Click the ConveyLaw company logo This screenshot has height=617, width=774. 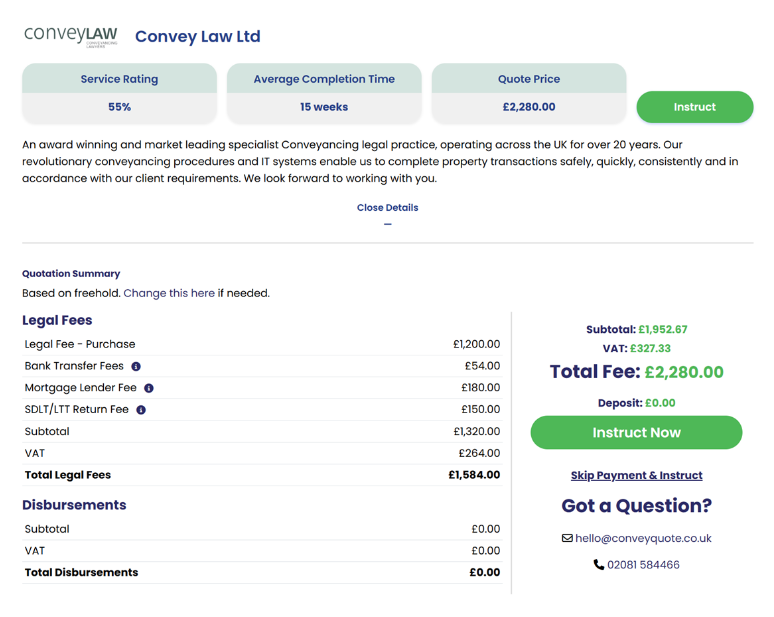tap(71, 36)
